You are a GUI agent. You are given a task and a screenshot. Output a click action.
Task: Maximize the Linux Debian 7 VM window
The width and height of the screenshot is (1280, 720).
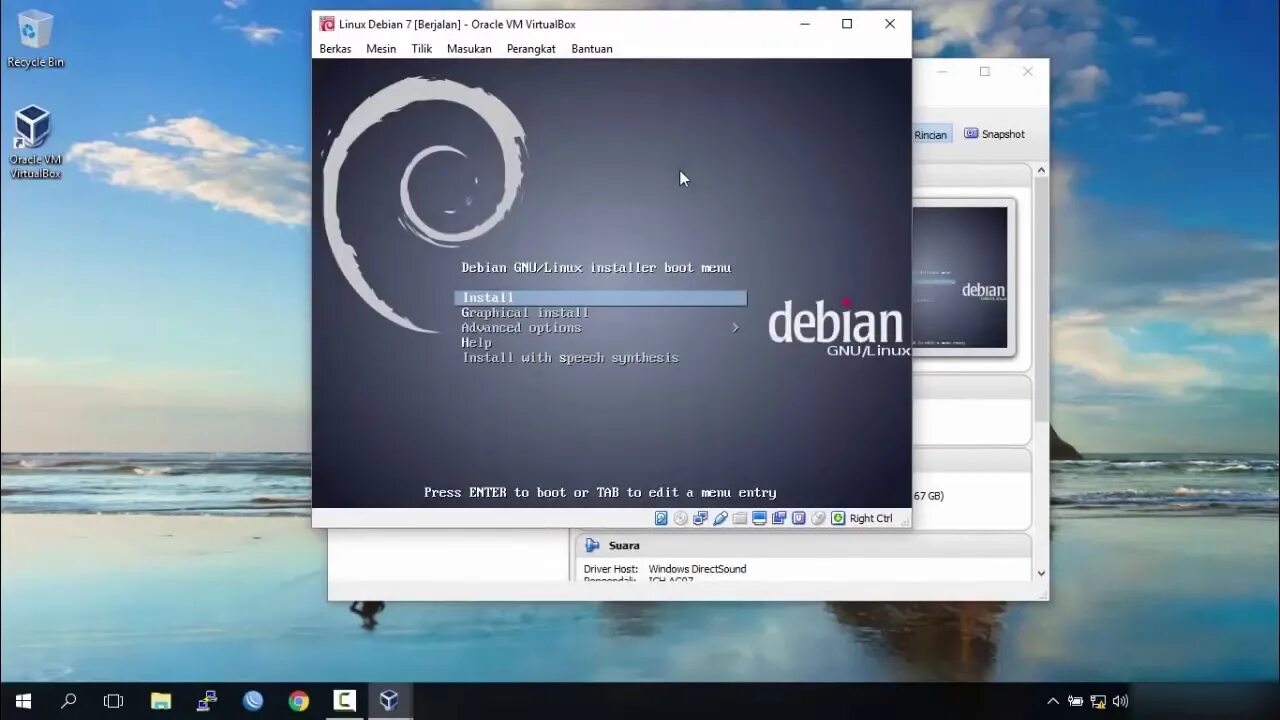pos(847,24)
